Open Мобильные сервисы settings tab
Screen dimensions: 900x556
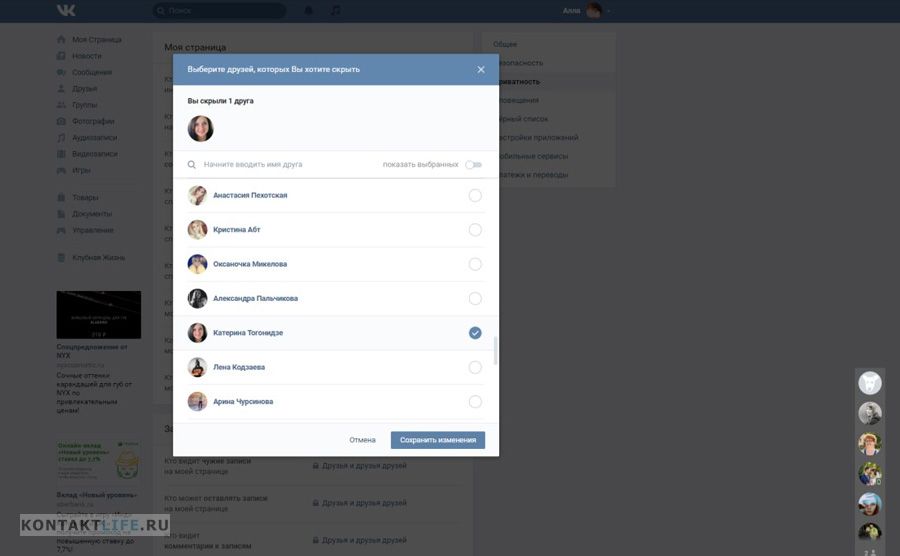[532, 156]
